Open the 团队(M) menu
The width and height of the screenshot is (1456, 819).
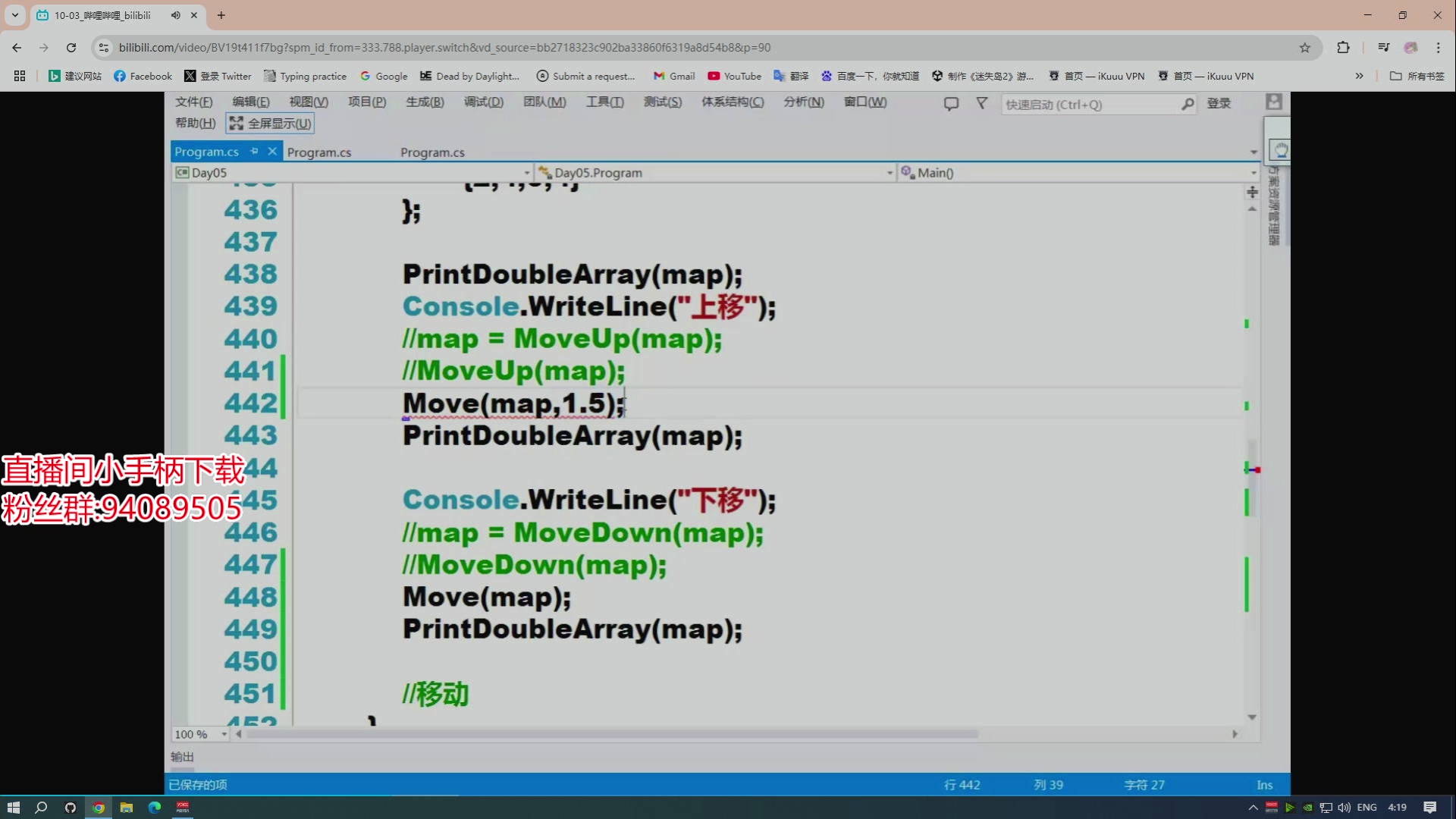tap(544, 102)
